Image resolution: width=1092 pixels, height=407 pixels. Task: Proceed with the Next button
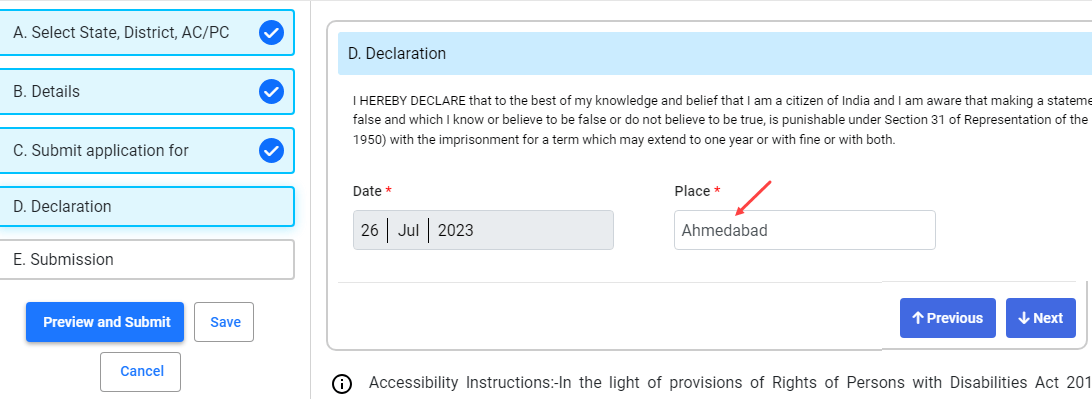tap(1041, 318)
